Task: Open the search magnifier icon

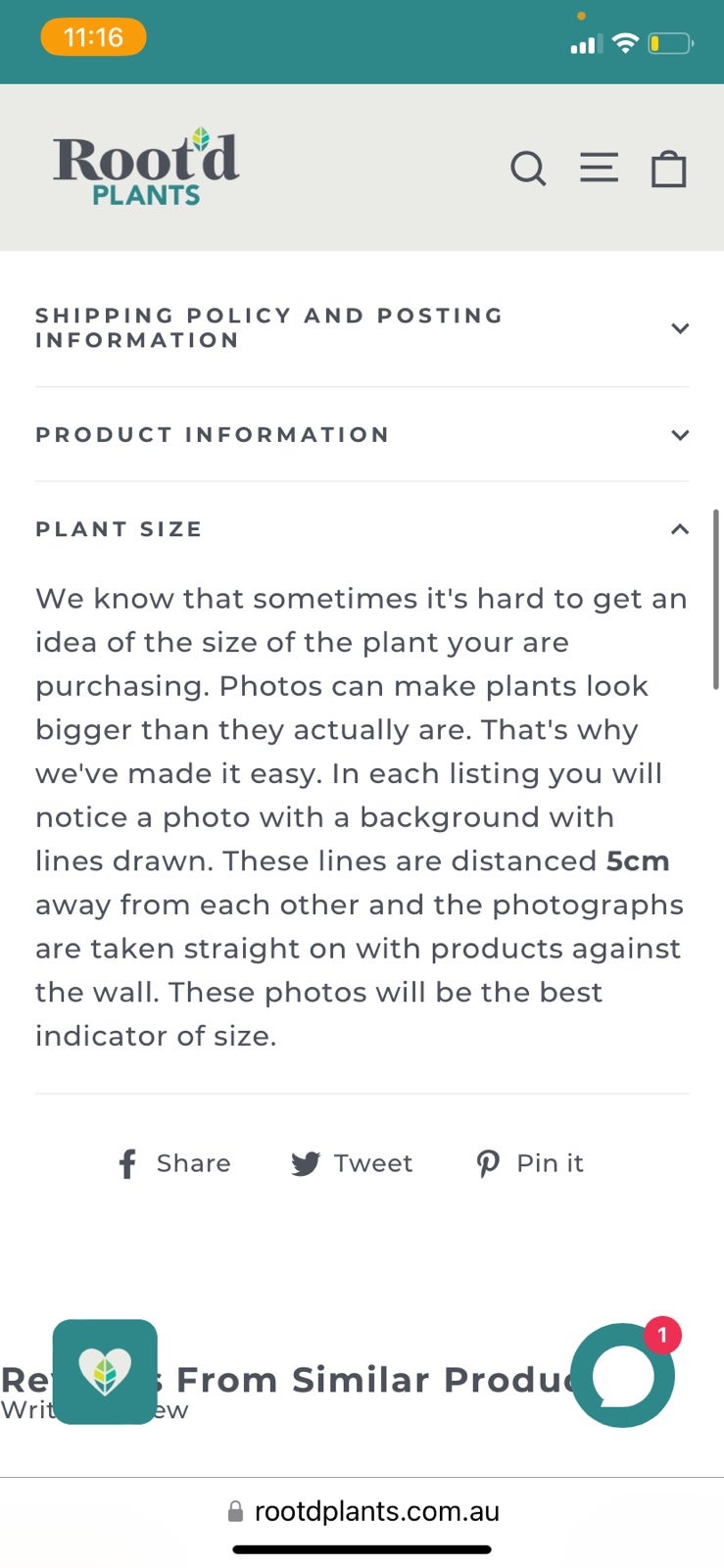Action: coord(528,169)
